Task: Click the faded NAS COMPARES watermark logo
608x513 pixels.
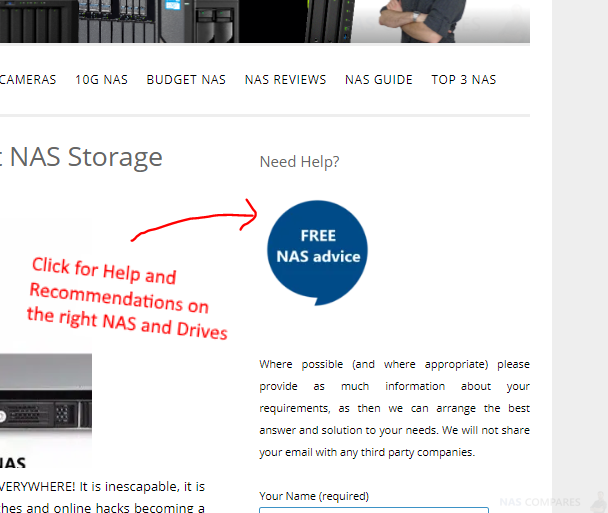Action: (x=540, y=502)
